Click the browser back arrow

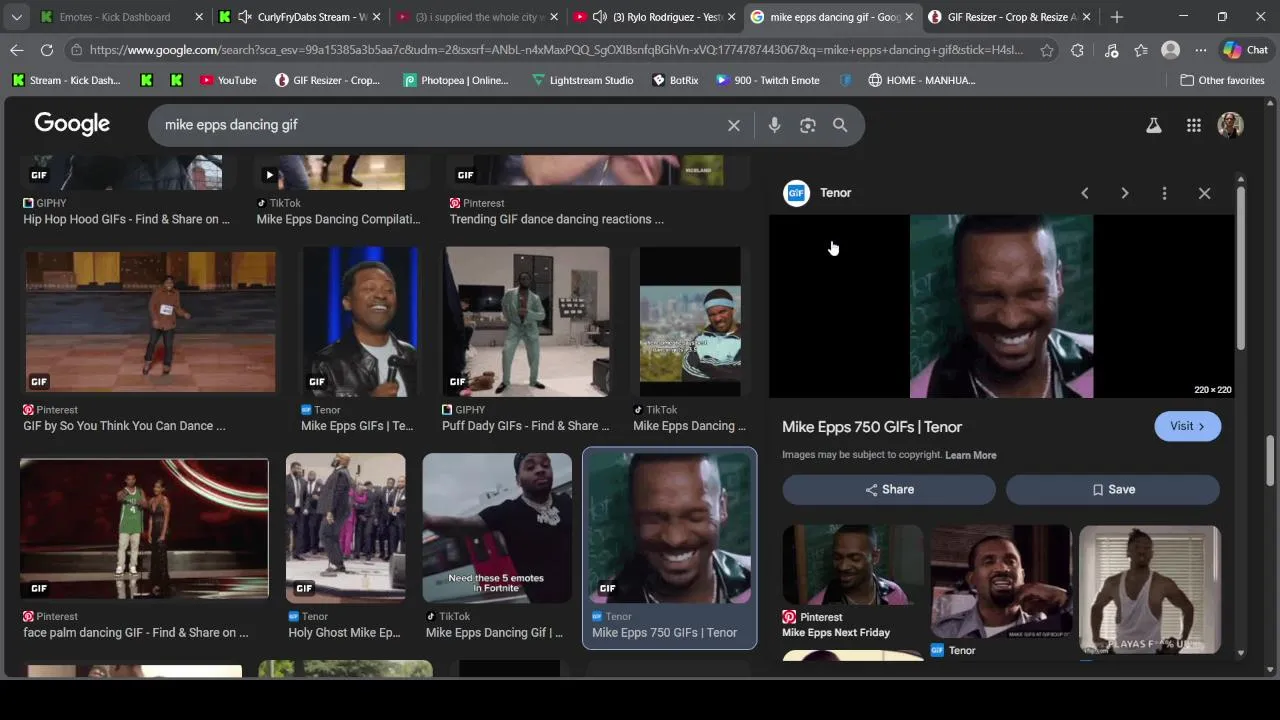coord(17,50)
